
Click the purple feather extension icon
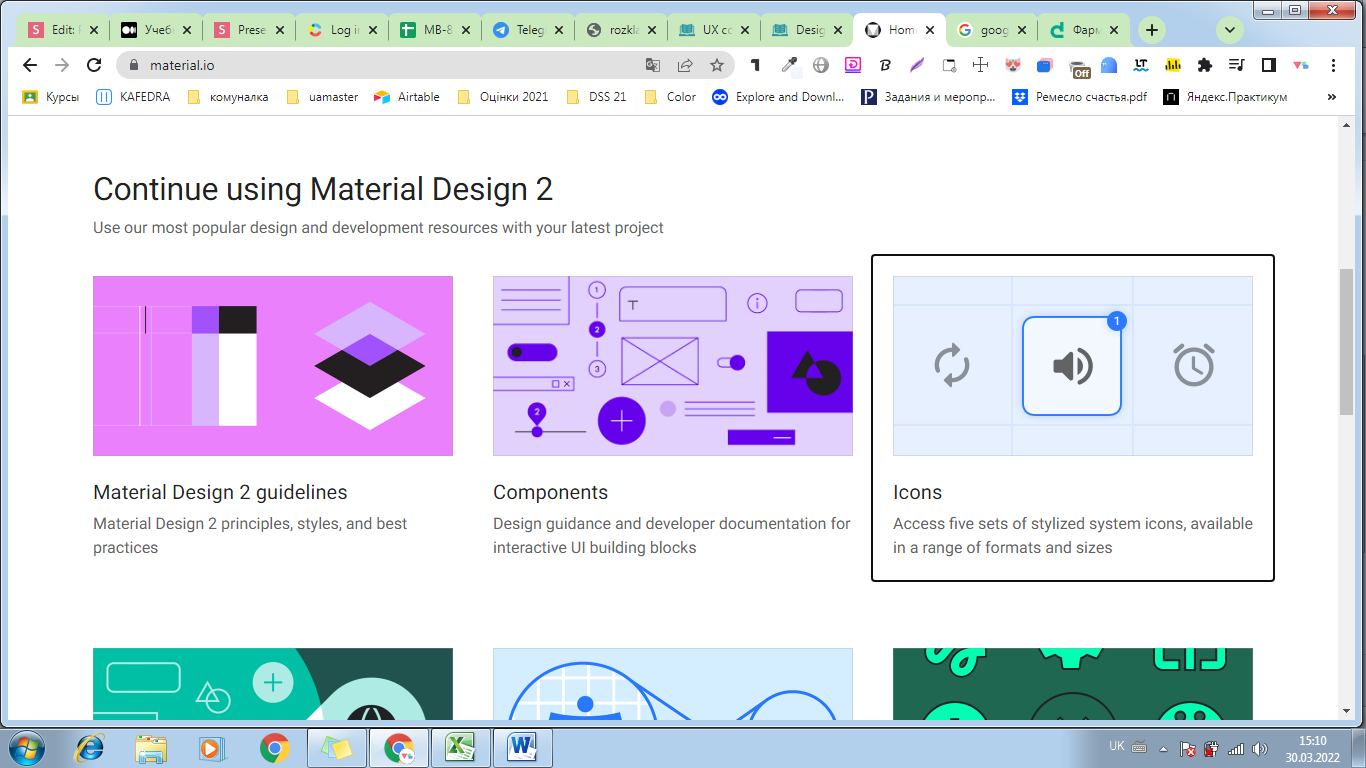click(917, 65)
